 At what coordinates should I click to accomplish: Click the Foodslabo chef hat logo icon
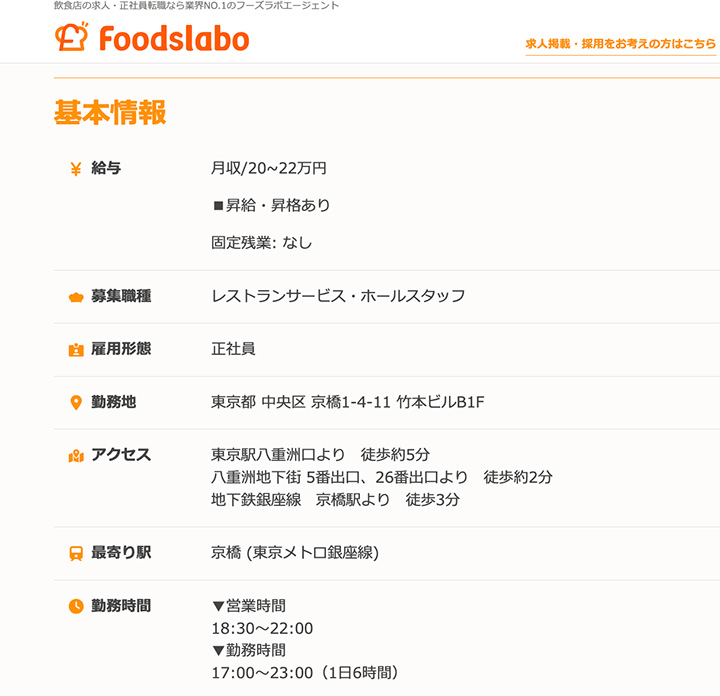tap(72, 37)
